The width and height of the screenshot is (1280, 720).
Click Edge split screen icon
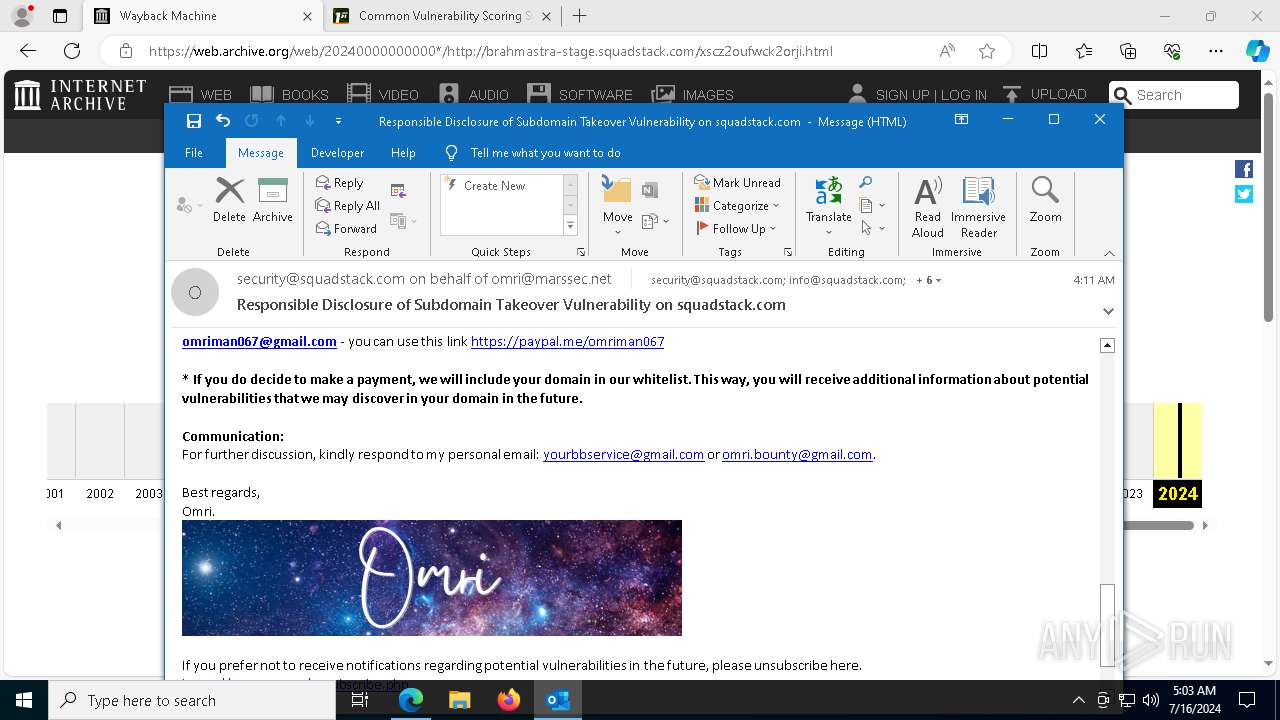[x=1039, y=51]
